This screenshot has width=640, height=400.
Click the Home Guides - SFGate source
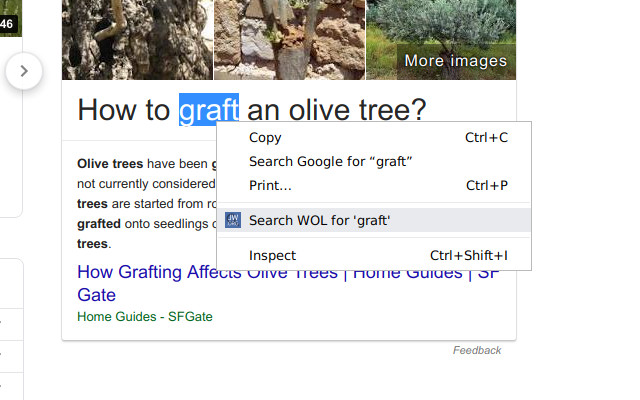(145, 317)
